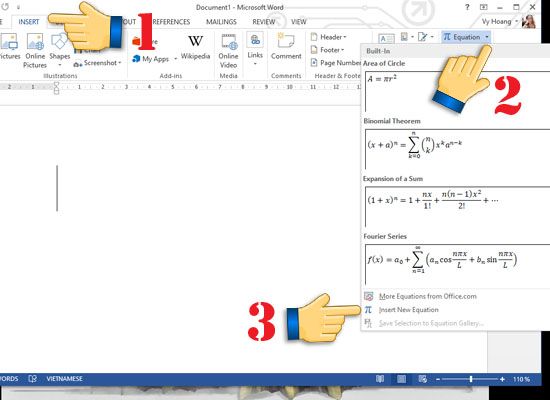
Task: Click the proofing book icon in status bar
Action: click(33, 379)
